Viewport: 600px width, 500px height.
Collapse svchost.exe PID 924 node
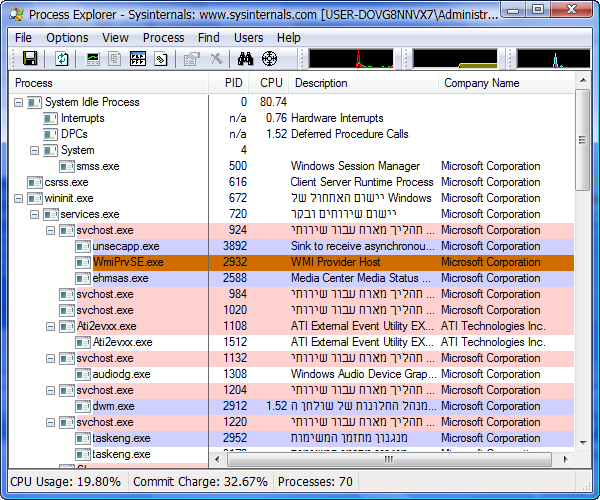51,231
